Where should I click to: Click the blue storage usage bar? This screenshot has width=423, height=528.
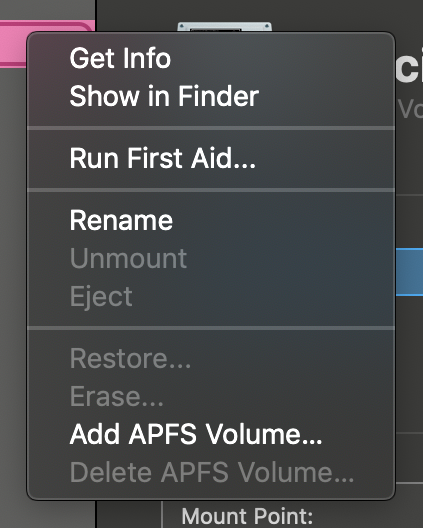click(x=409, y=272)
